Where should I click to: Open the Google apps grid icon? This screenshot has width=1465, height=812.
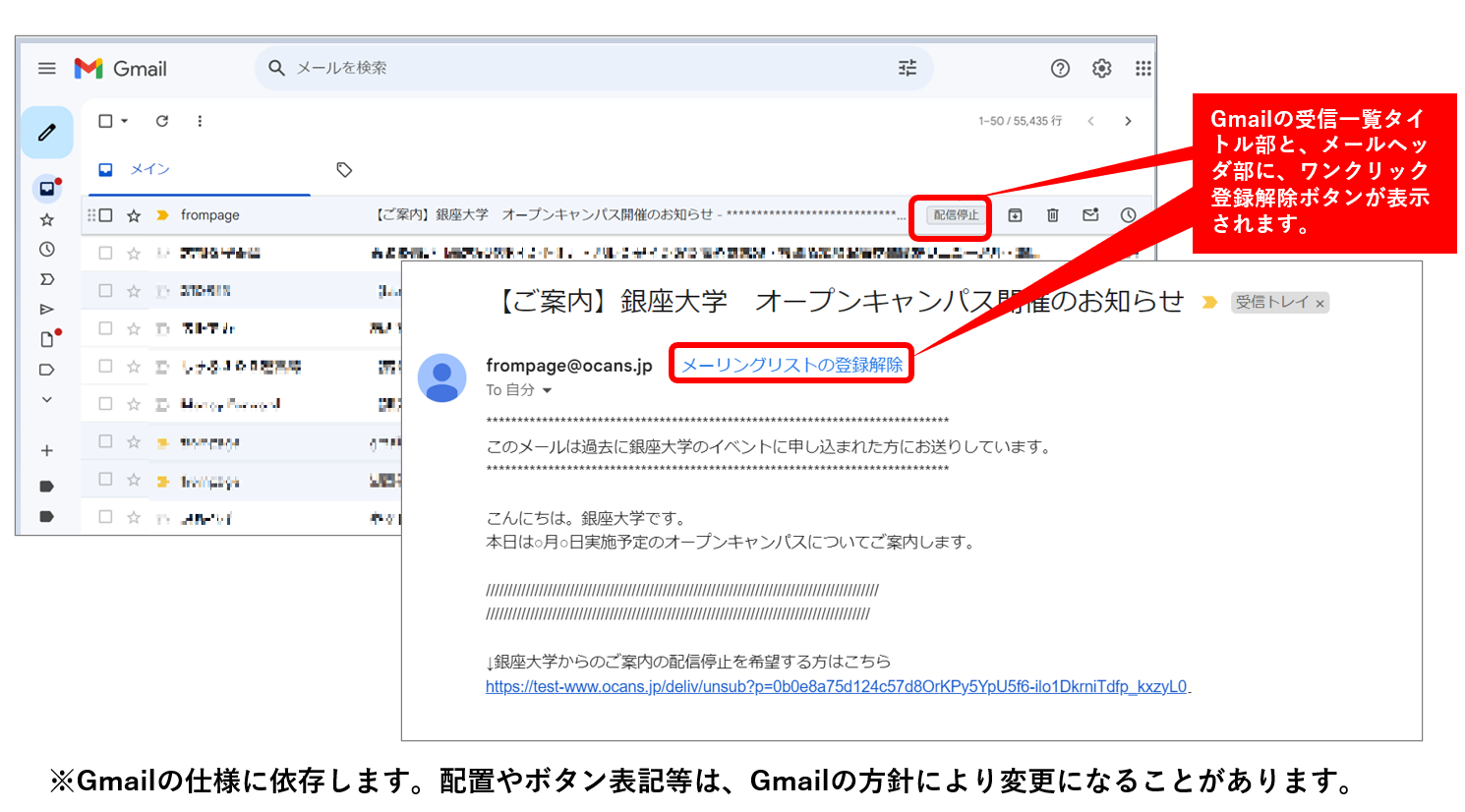(x=1143, y=68)
